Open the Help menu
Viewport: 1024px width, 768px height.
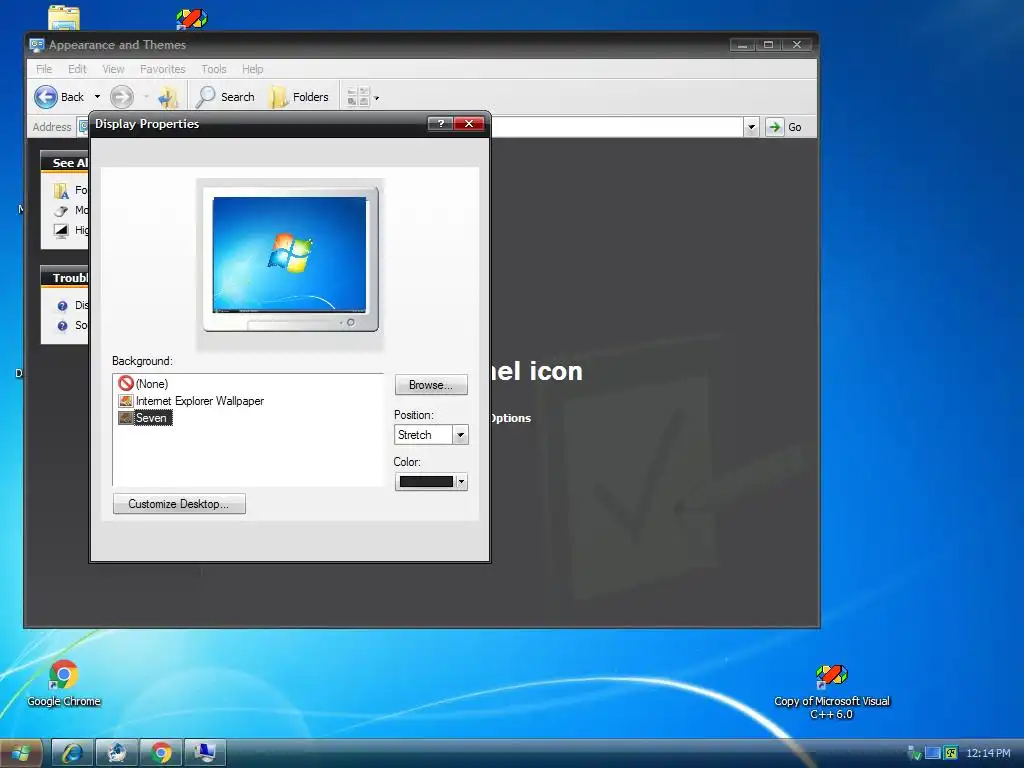click(x=253, y=69)
